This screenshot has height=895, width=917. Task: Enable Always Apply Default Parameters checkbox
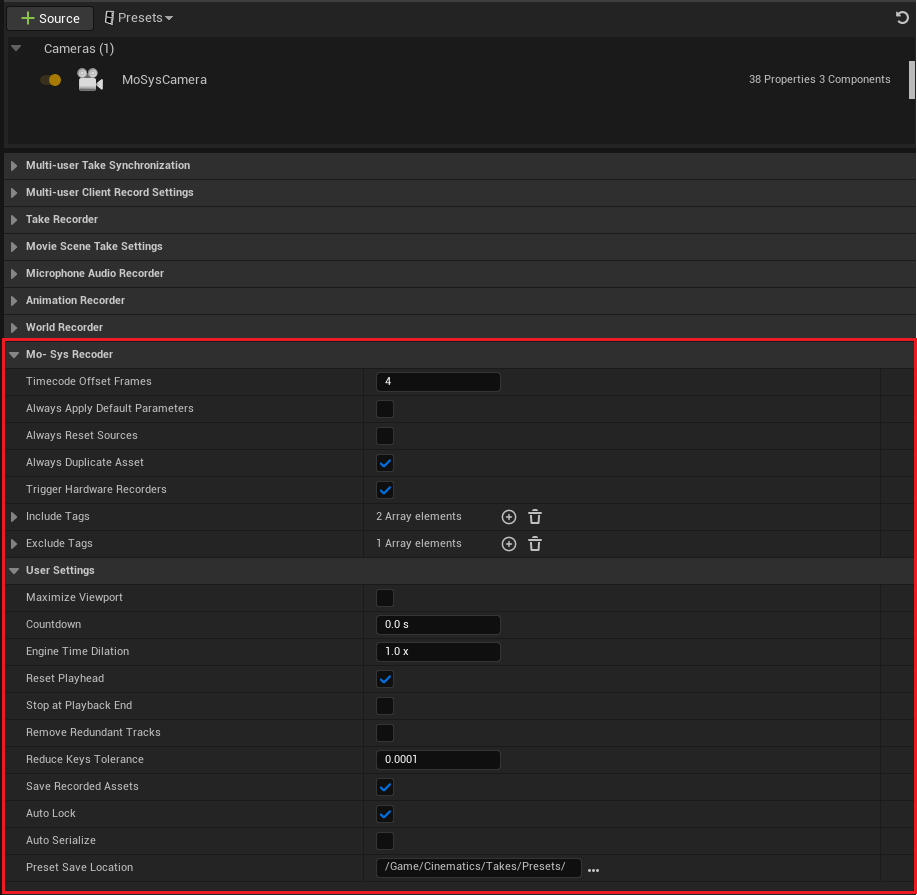(385, 409)
